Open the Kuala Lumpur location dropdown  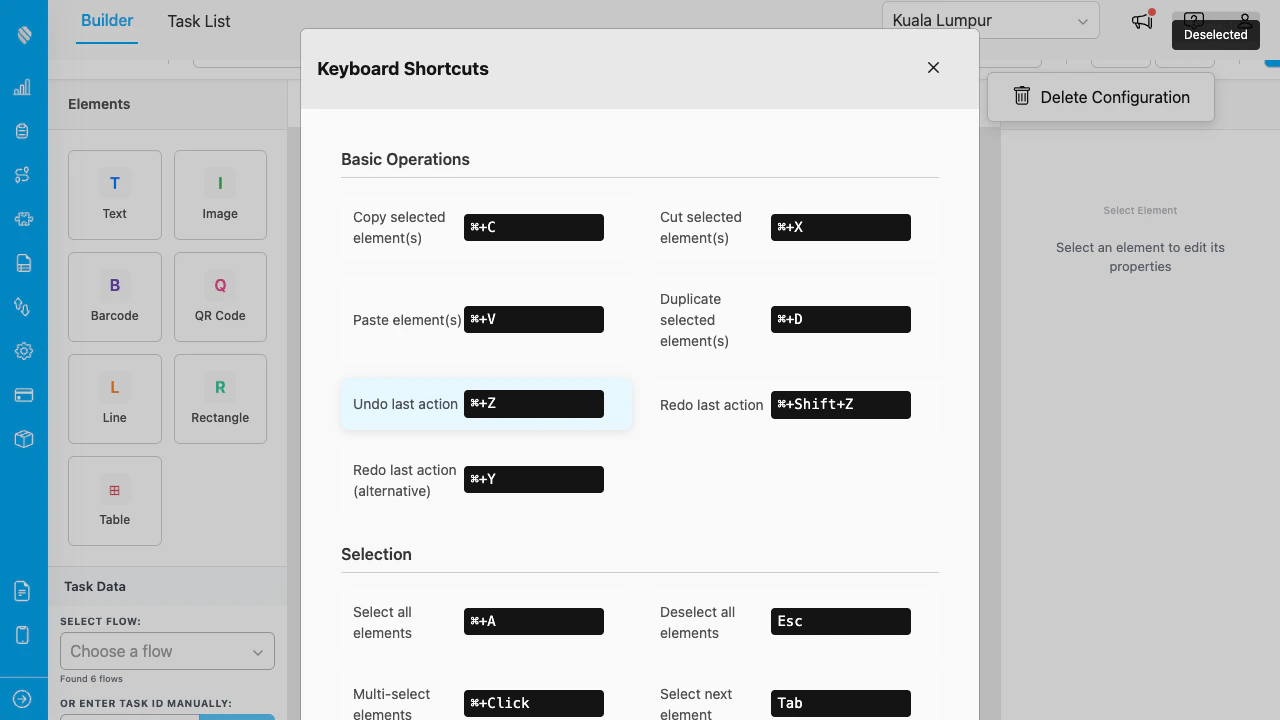coord(989,20)
